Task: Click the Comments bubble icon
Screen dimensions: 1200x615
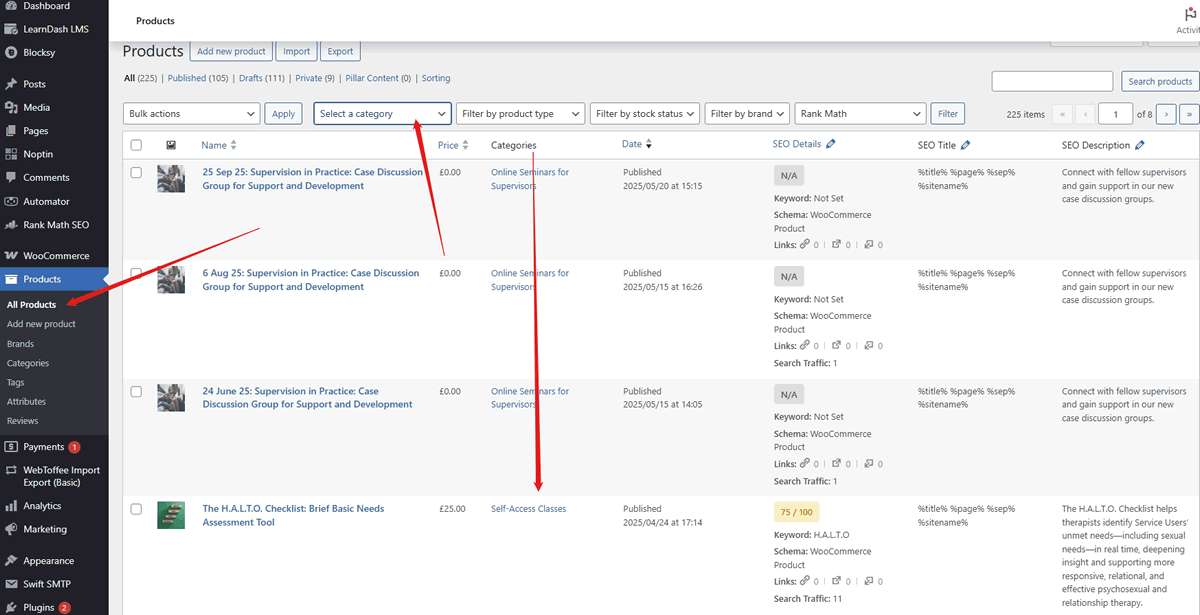Action: pyautogui.click(x=11, y=178)
